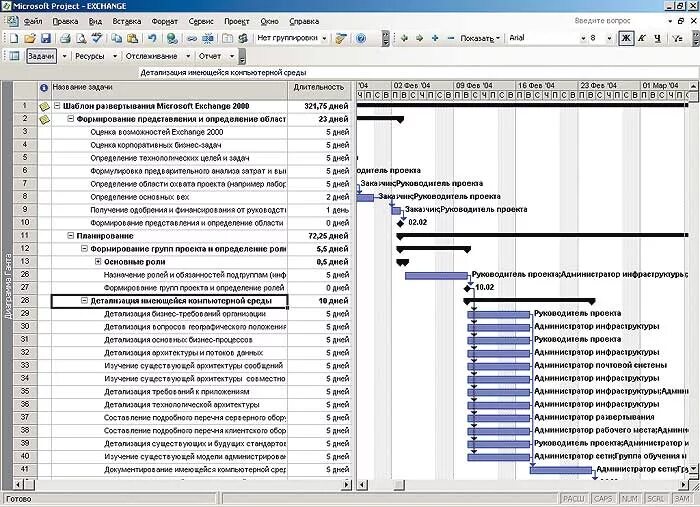Screen dimensions: 700x507
Task: Click the task table scroll-right arrow
Action: (x=347, y=484)
